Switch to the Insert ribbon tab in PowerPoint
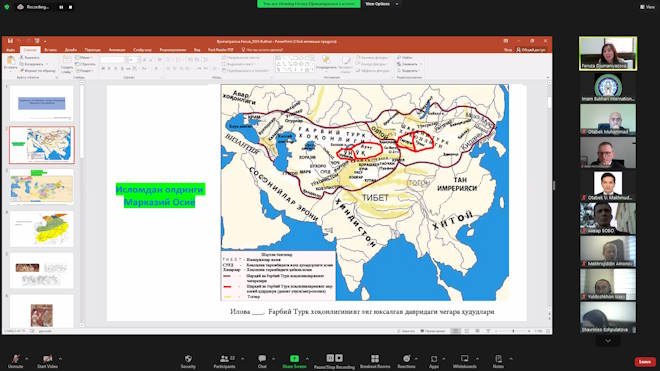The image size is (660, 371). click(x=51, y=50)
